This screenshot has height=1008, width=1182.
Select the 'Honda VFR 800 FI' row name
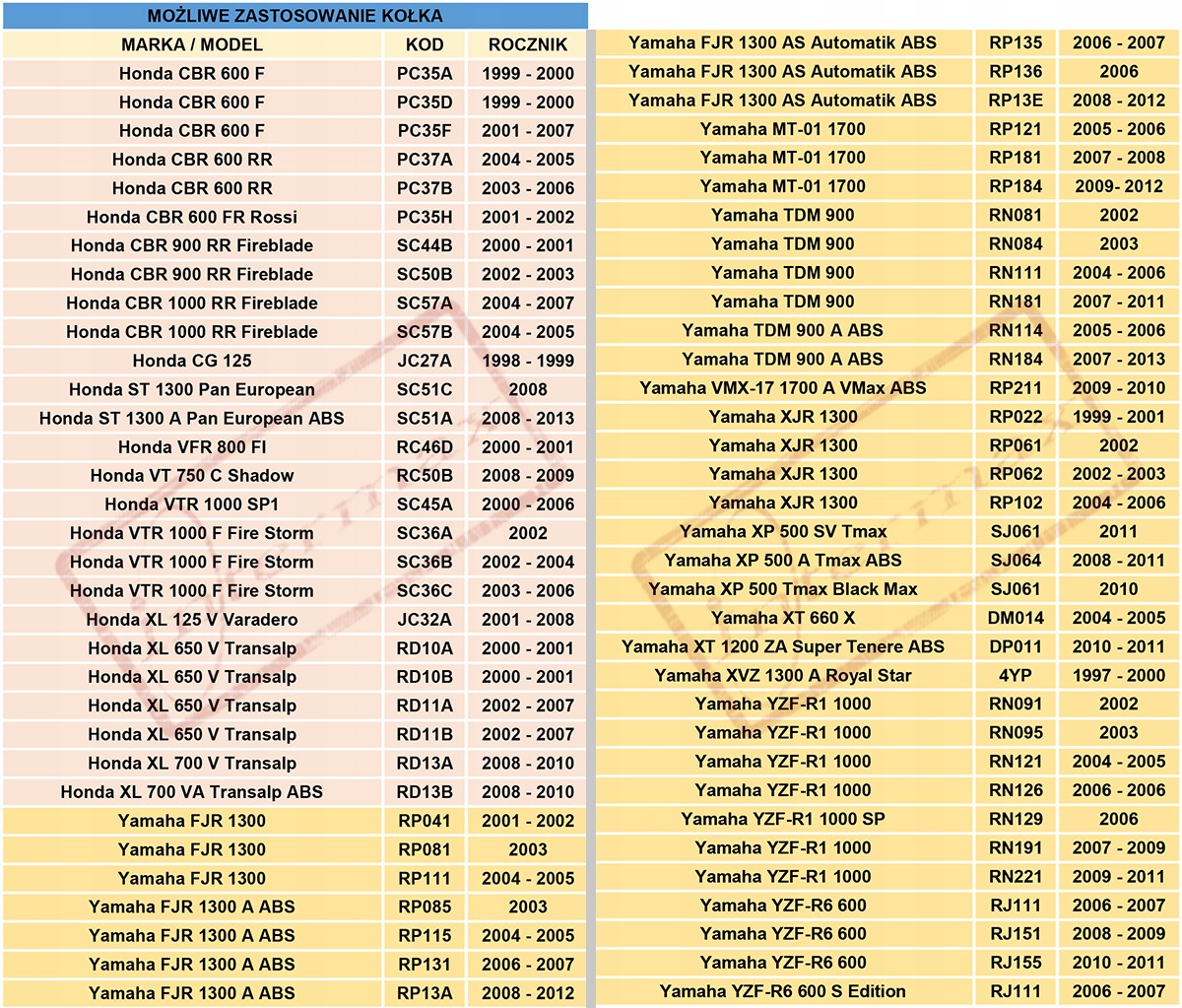pos(192,446)
